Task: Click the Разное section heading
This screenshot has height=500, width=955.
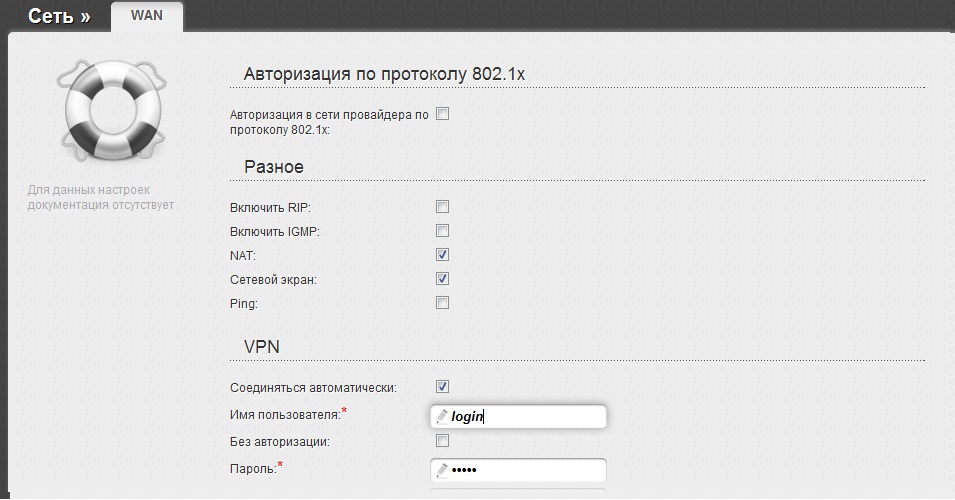Action: (x=273, y=166)
